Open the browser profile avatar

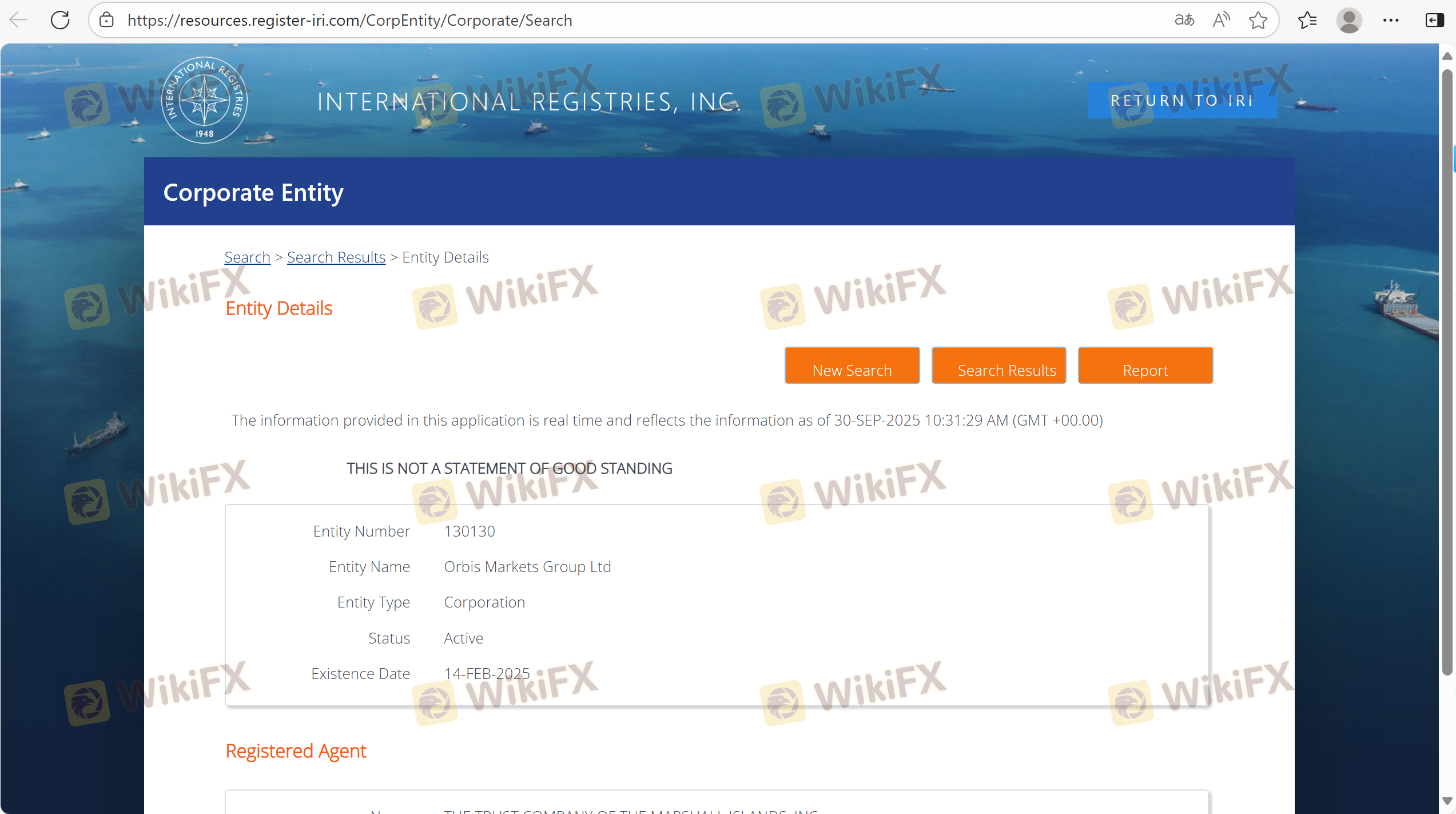(x=1349, y=20)
